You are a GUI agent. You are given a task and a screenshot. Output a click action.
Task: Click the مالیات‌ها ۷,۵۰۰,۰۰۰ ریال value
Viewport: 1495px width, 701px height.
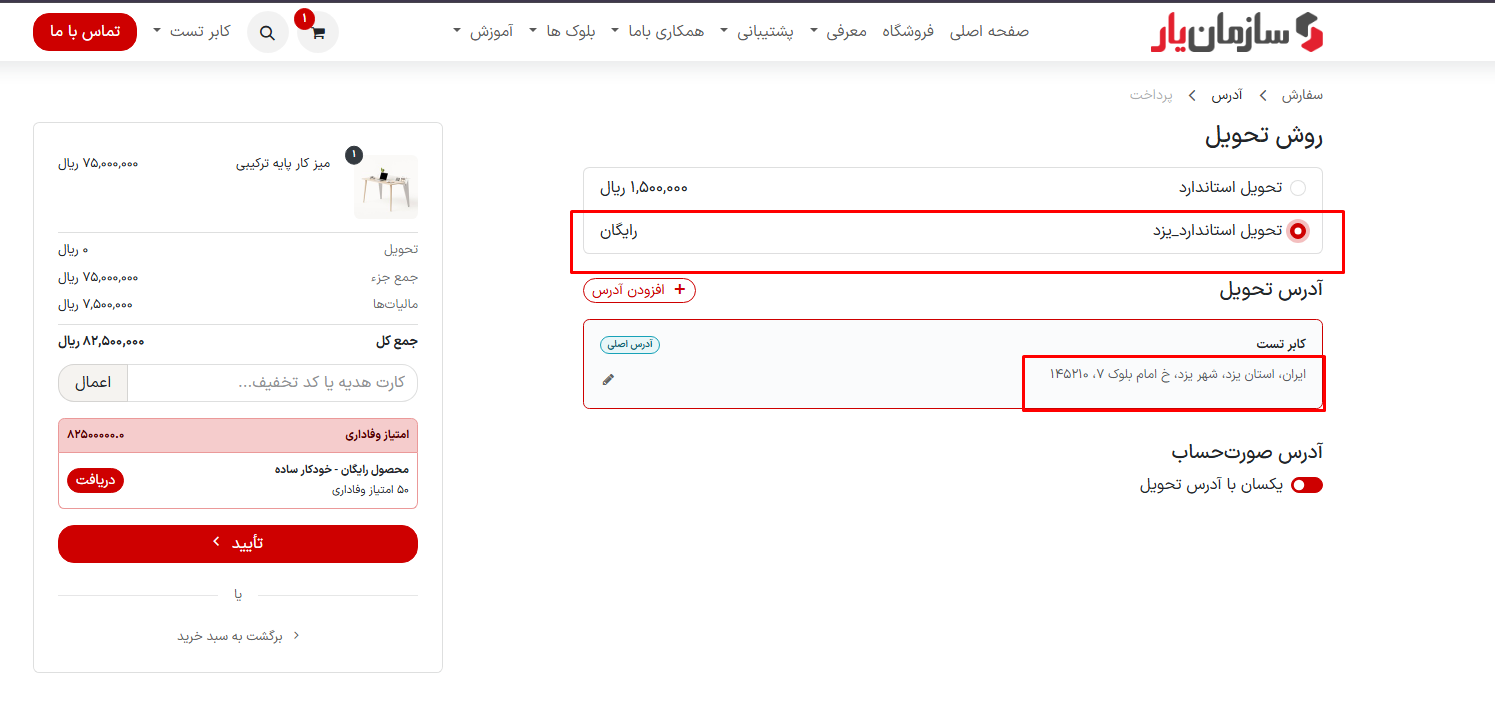click(95, 304)
